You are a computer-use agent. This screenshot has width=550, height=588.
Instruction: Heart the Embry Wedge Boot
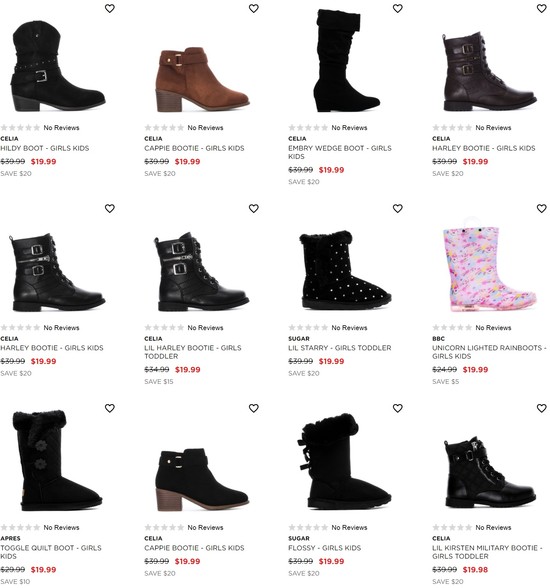point(397,8)
